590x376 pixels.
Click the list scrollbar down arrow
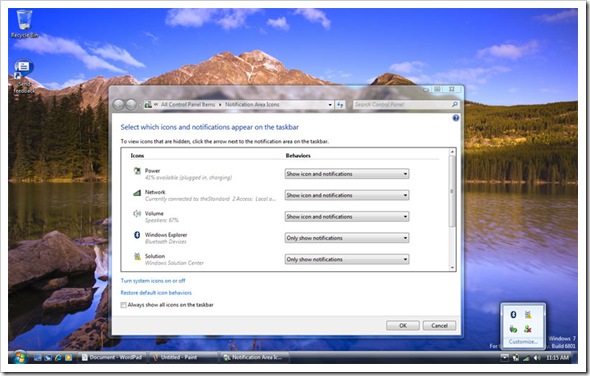[x=452, y=268]
